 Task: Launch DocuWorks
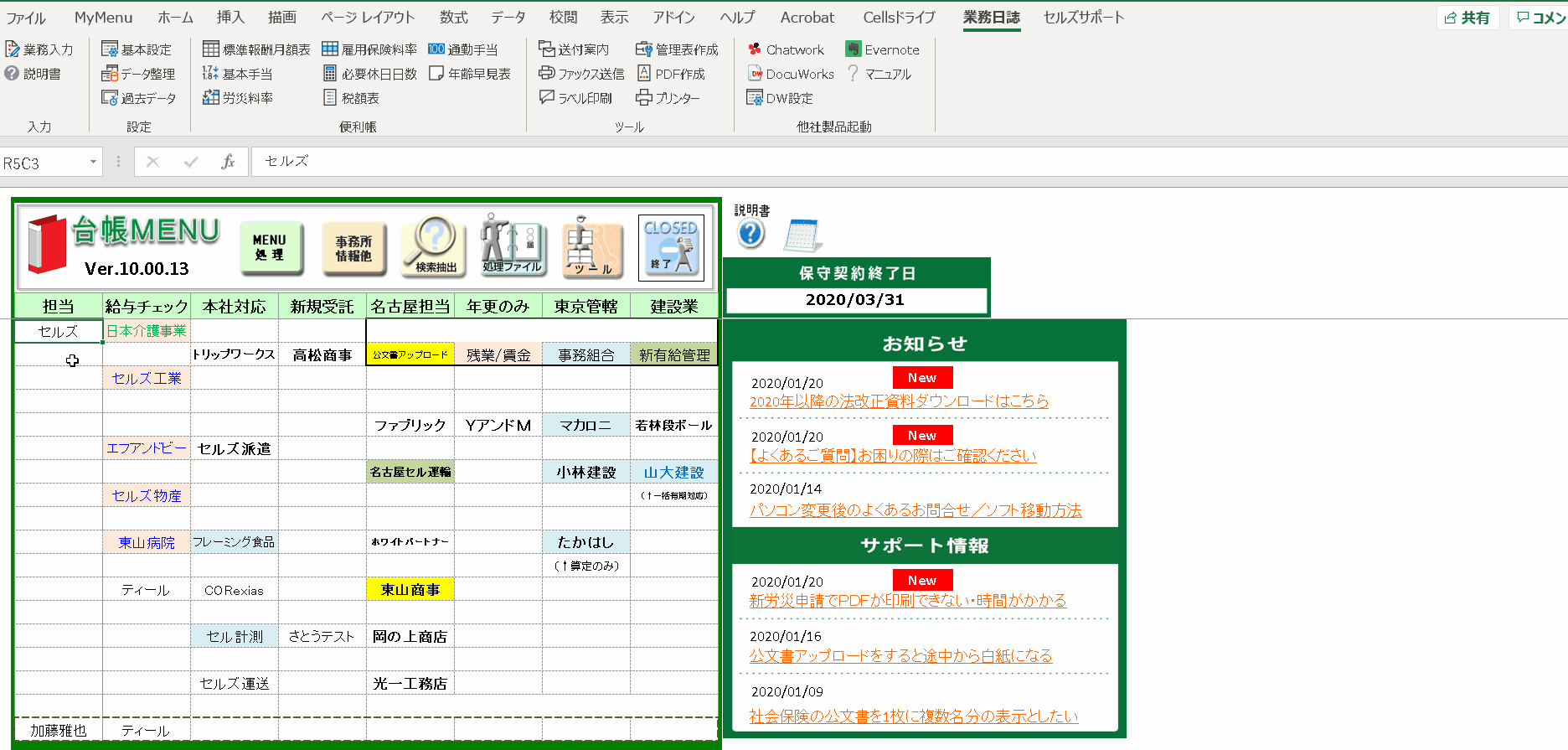(x=791, y=74)
